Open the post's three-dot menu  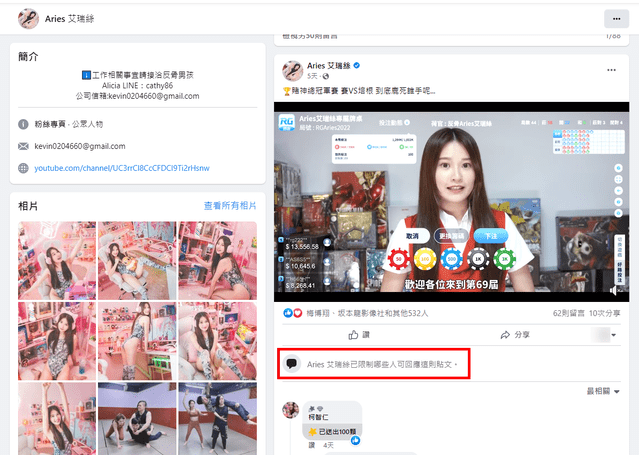click(x=611, y=70)
